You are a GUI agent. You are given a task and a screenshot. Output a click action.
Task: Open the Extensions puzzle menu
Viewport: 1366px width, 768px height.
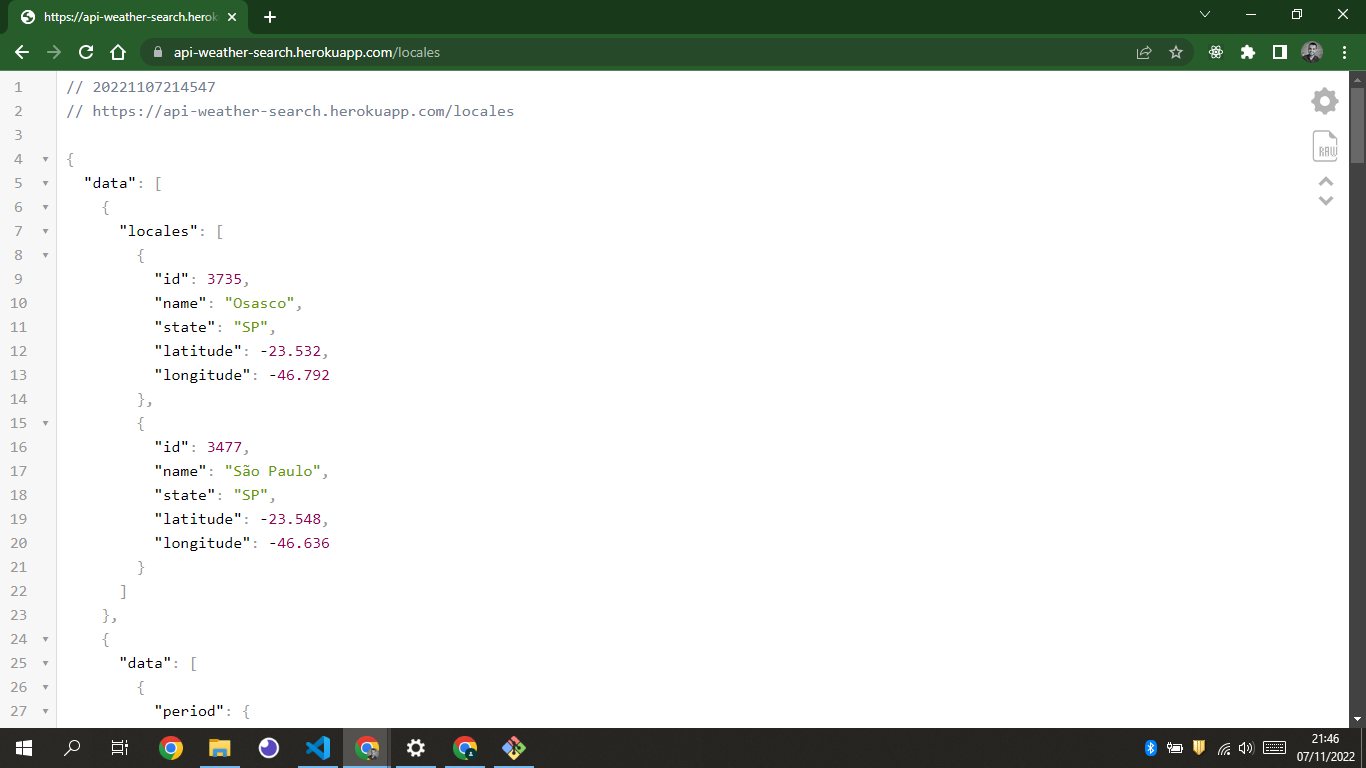(x=1248, y=52)
